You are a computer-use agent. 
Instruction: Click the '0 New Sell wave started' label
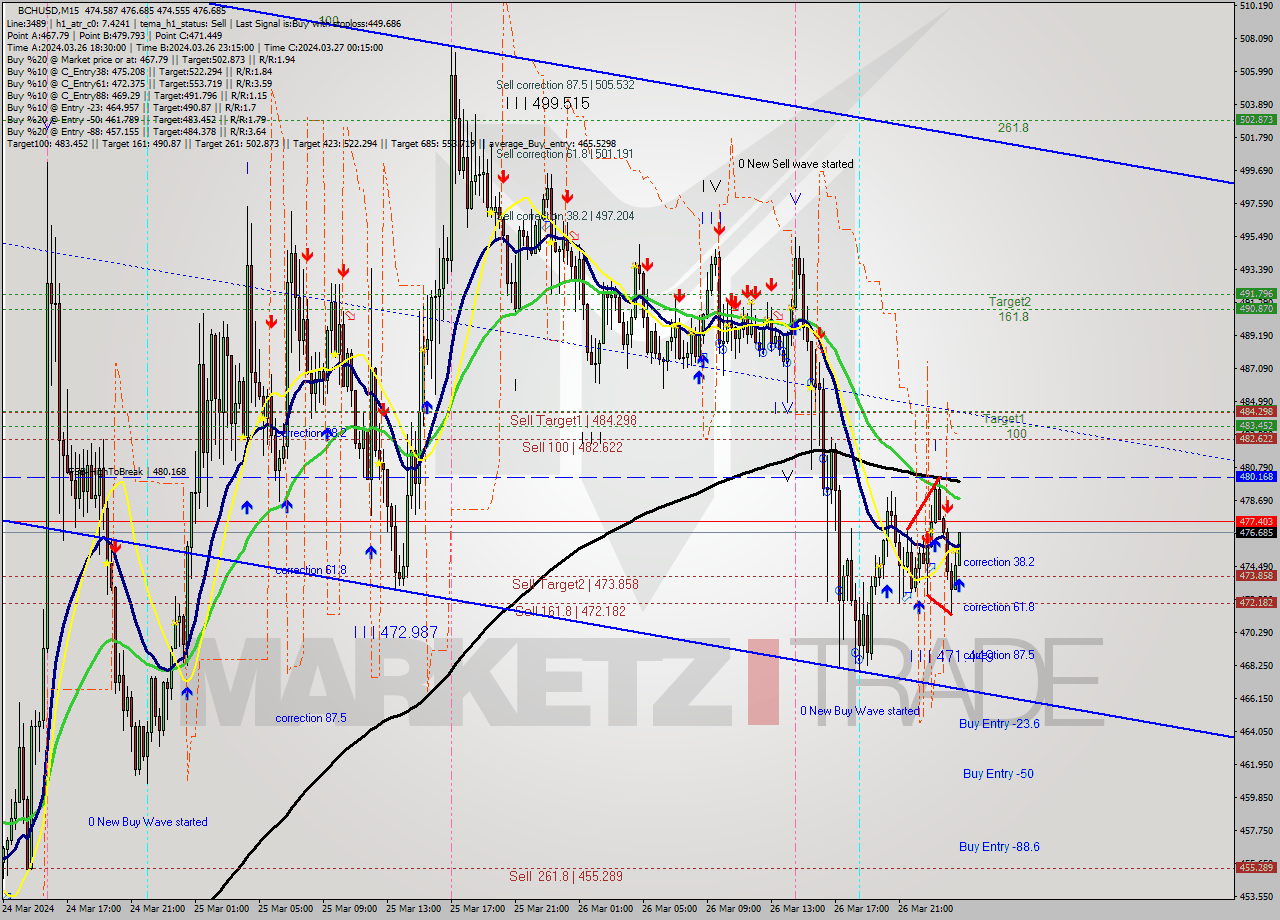796,164
